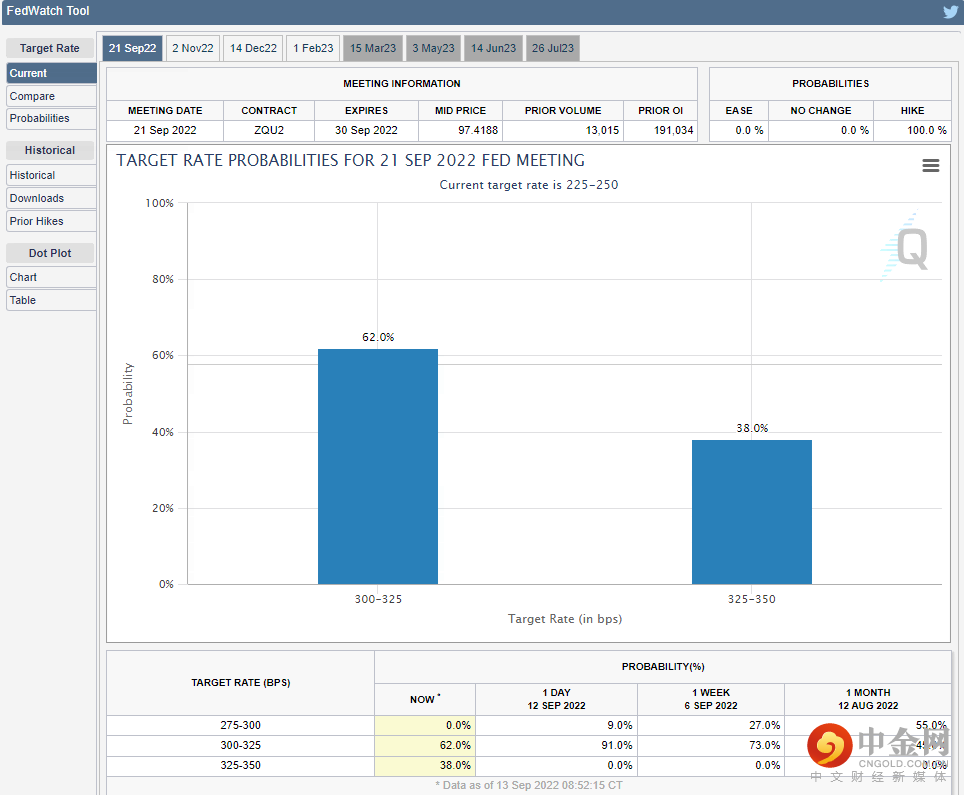This screenshot has width=964, height=795.
Task: Open the 14 Dec22 meeting tab
Action: (253, 48)
